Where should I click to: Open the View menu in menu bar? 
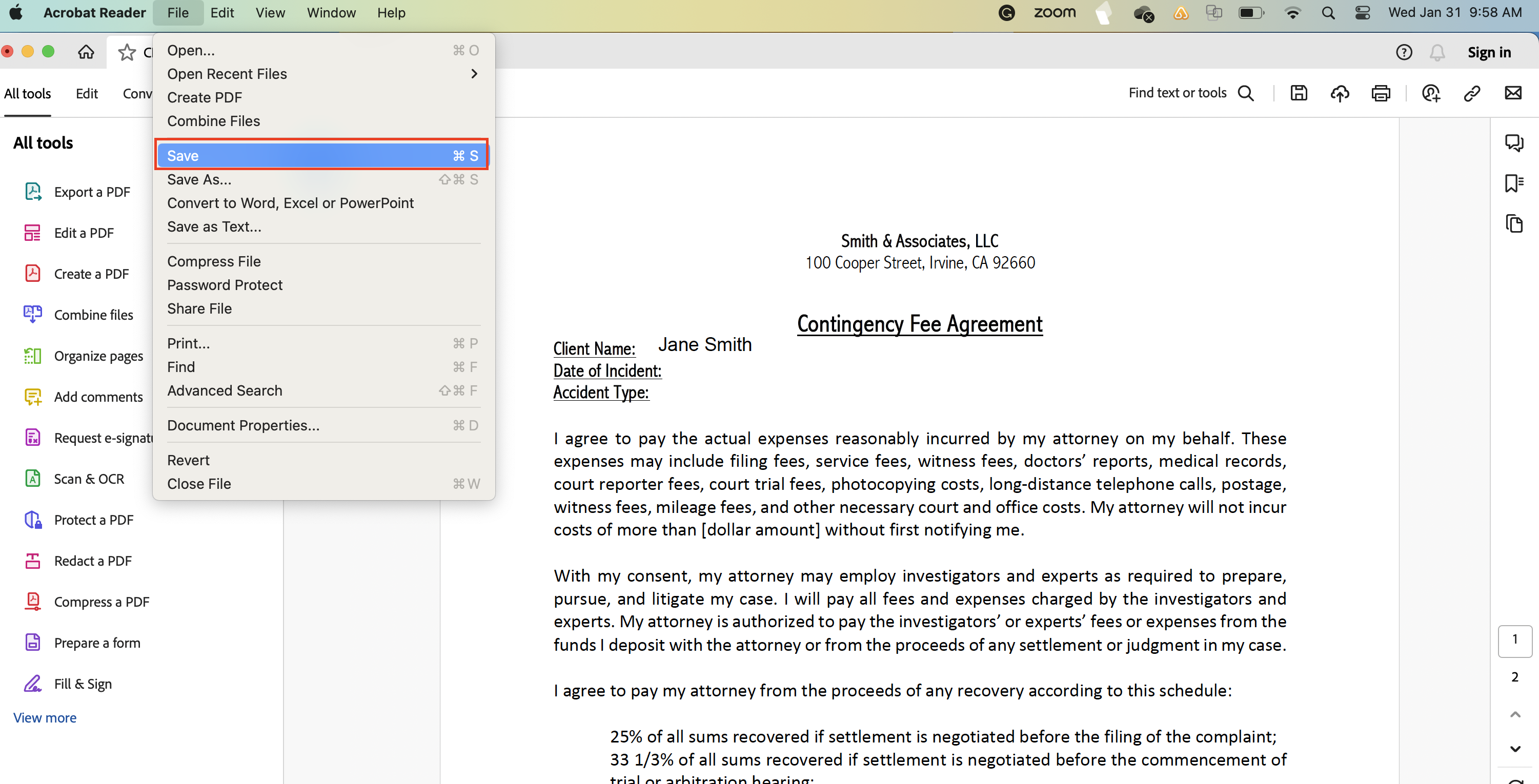point(270,12)
